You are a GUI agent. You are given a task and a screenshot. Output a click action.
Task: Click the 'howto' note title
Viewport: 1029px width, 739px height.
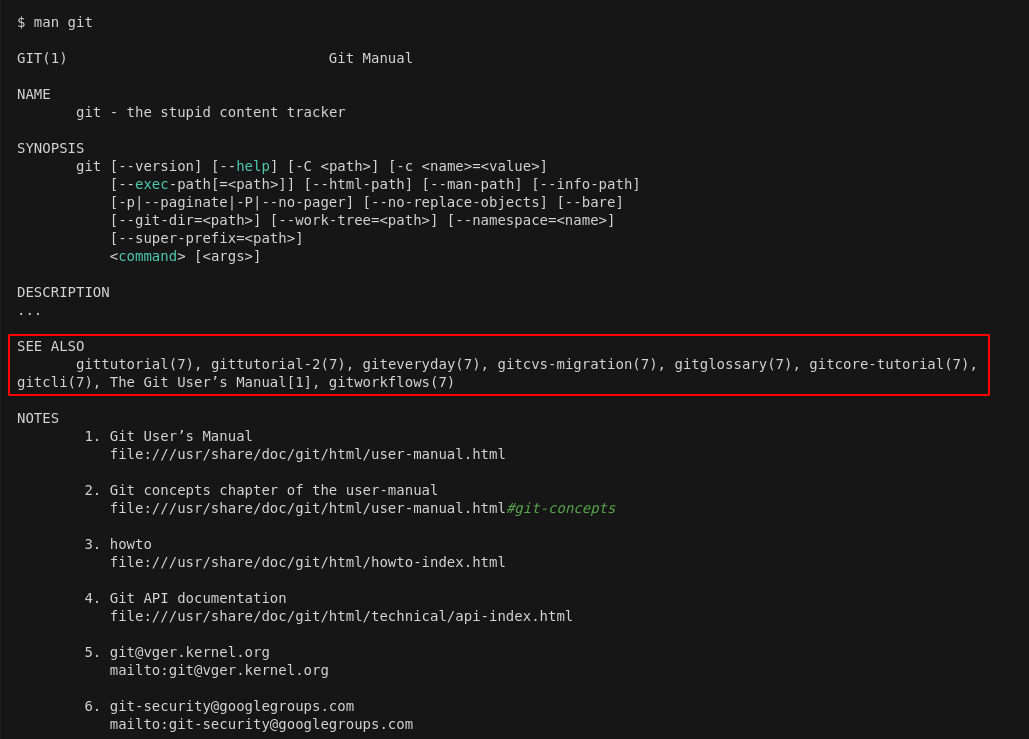point(131,545)
